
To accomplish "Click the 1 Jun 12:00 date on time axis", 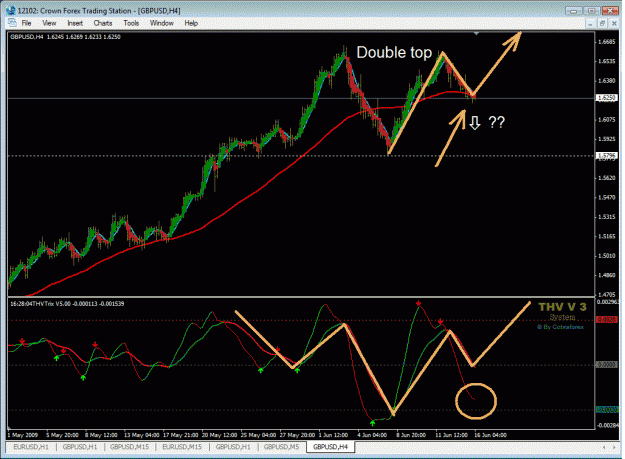I will [333, 435].
